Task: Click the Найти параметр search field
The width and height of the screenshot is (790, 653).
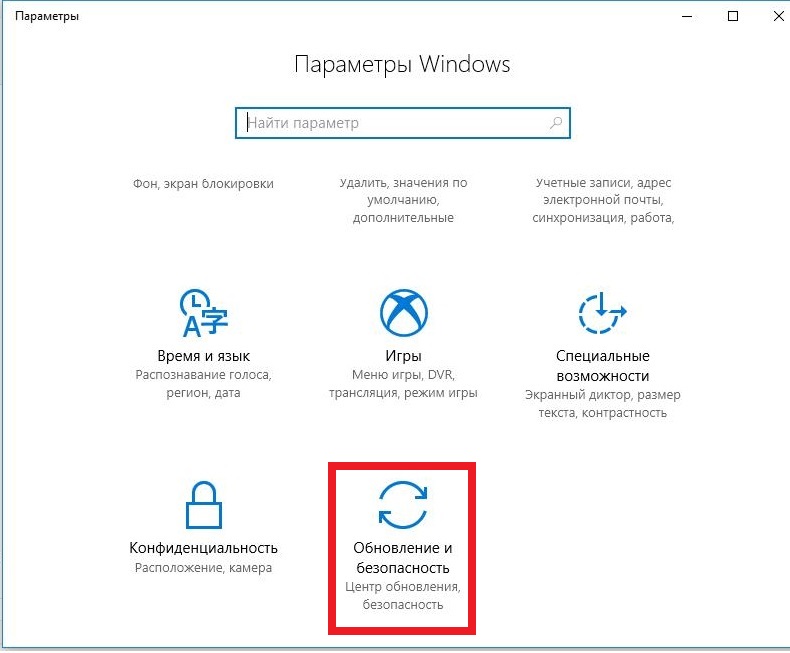Action: (403, 122)
